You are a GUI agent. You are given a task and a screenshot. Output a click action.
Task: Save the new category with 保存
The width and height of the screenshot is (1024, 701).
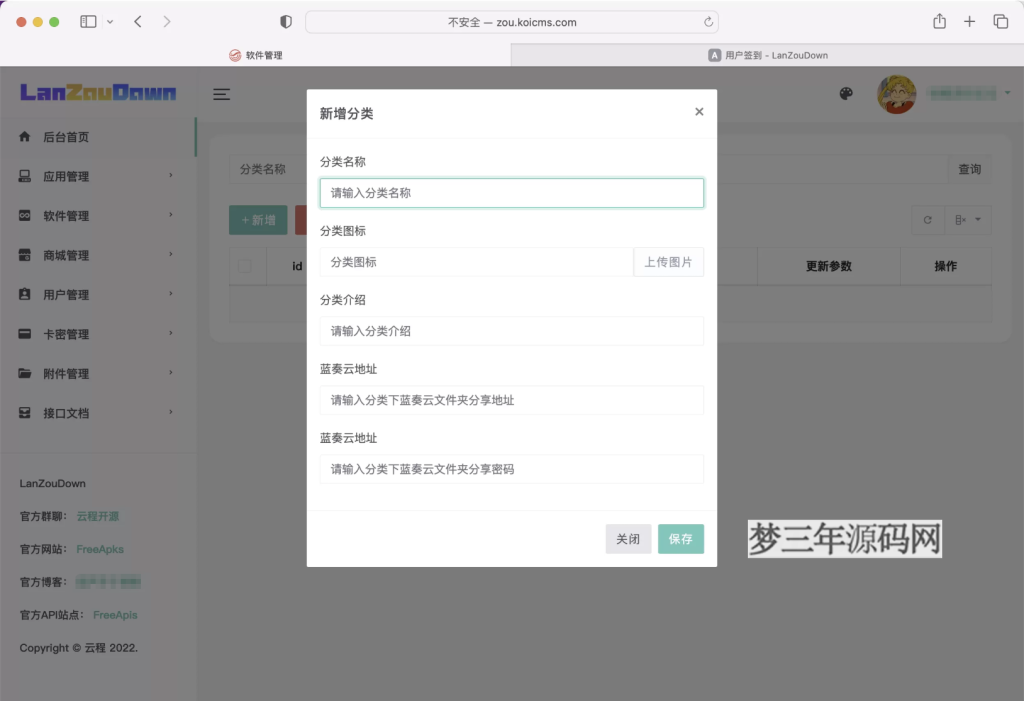[x=681, y=538]
